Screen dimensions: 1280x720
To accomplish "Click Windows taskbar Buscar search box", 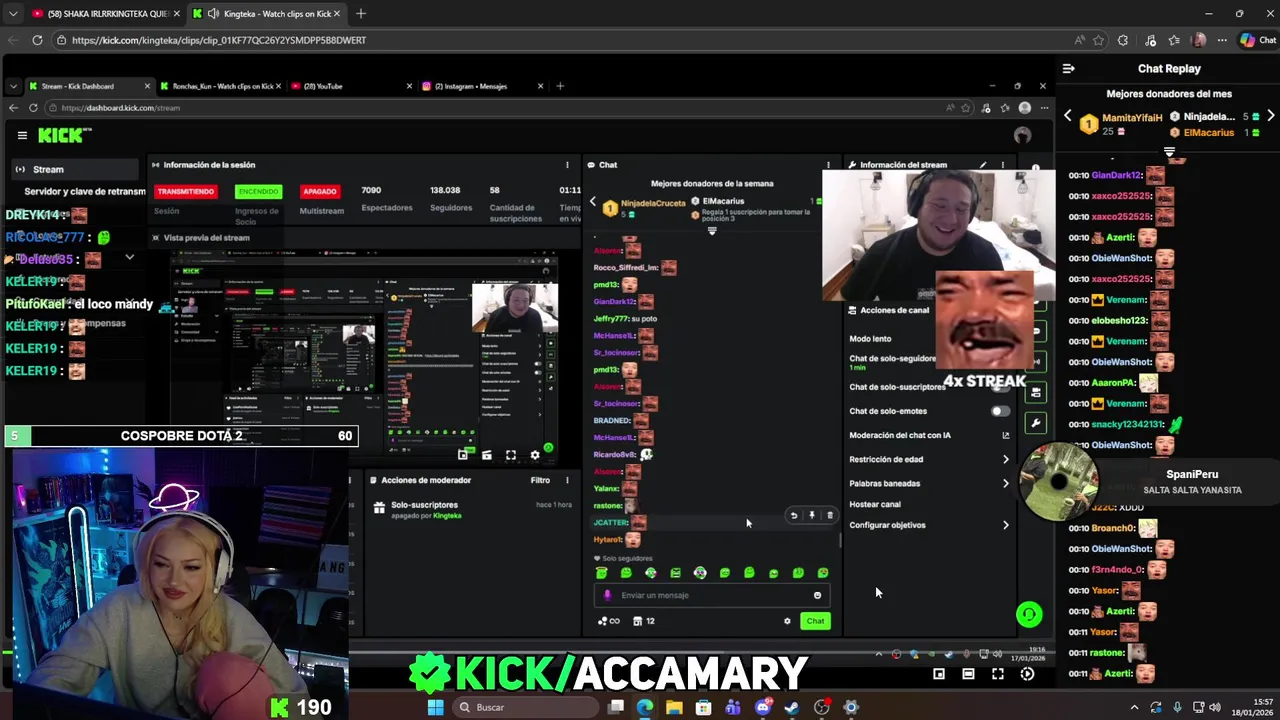I will 525,707.
